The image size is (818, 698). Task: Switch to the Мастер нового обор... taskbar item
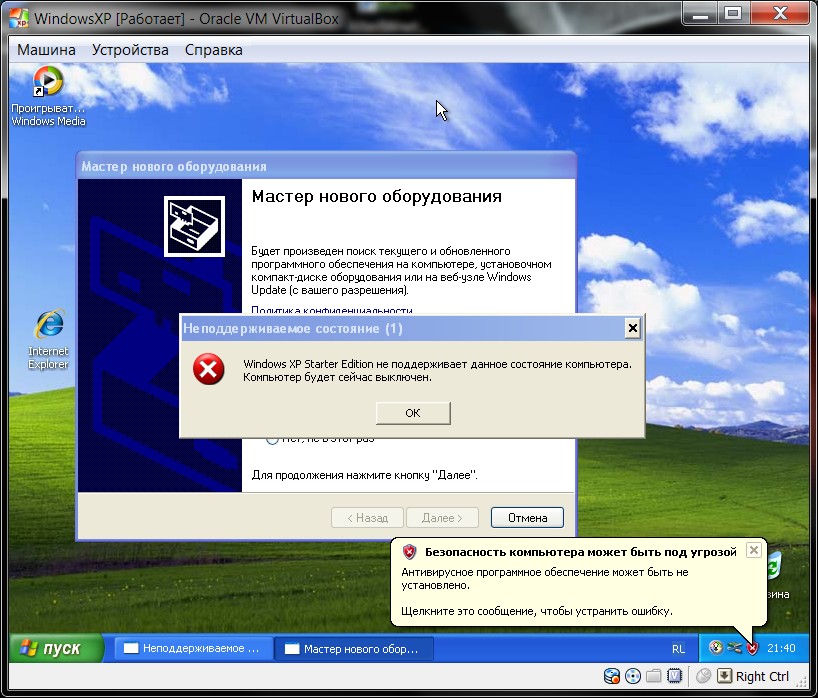click(354, 648)
